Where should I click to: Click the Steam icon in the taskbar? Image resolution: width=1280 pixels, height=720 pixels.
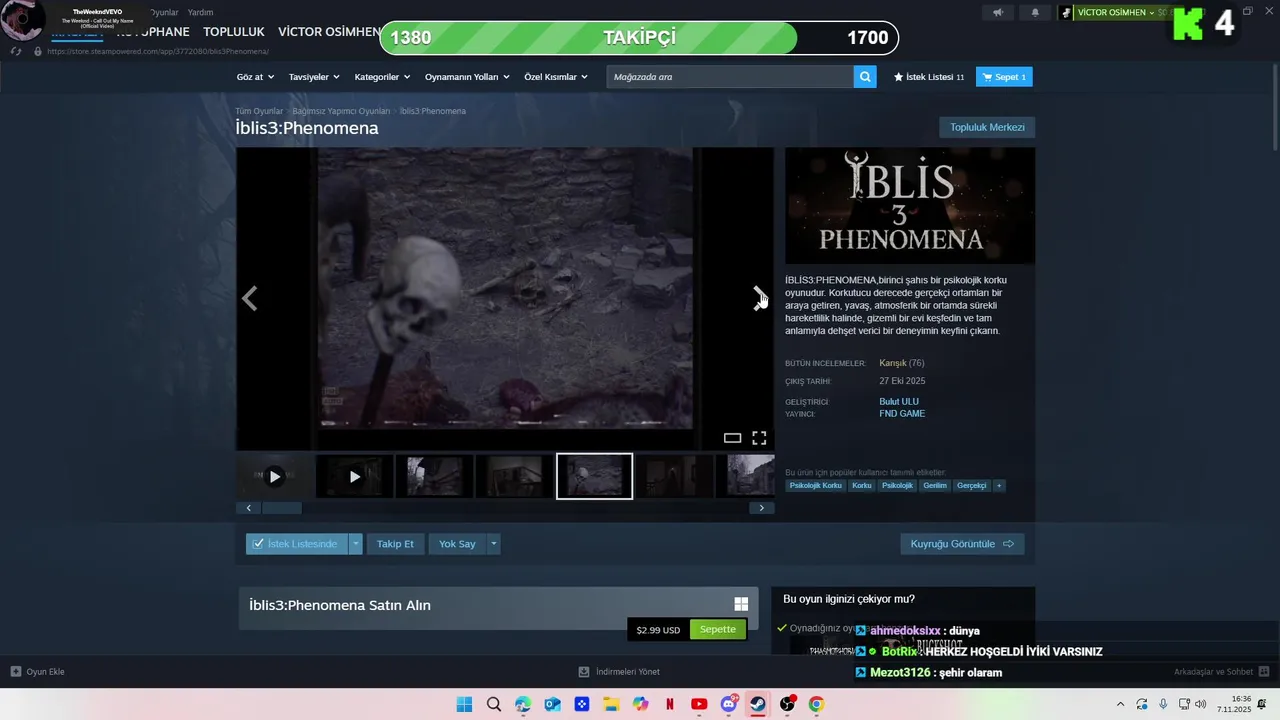tap(758, 704)
